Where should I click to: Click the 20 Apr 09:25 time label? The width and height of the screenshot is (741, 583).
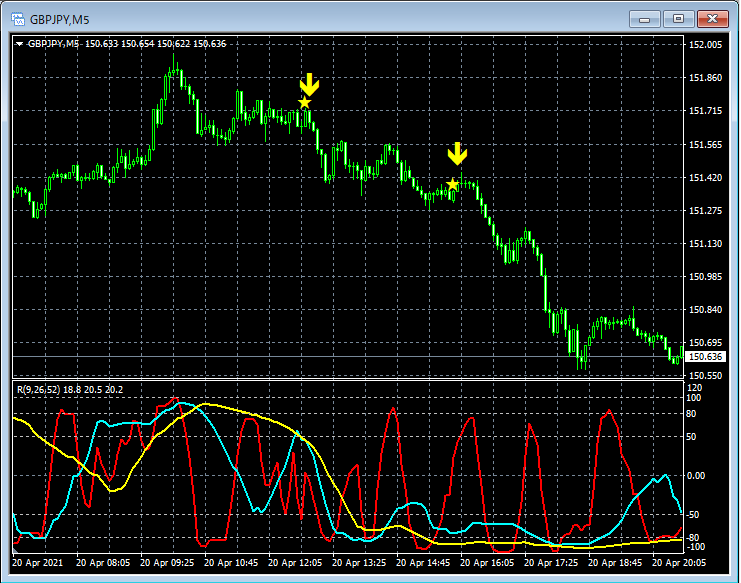pyautogui.click(x=167, y=563)
